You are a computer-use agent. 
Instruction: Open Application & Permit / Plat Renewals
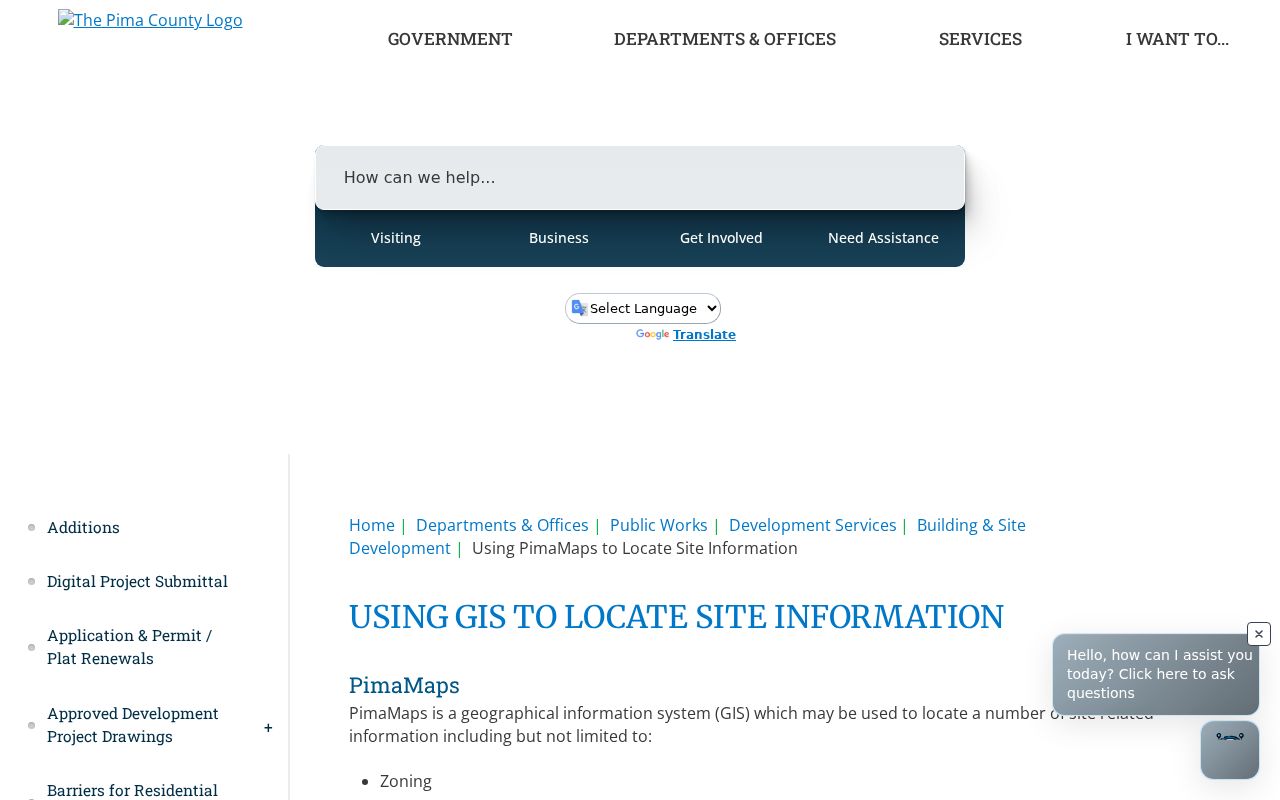pyautogui.click(x=130, y=647)
